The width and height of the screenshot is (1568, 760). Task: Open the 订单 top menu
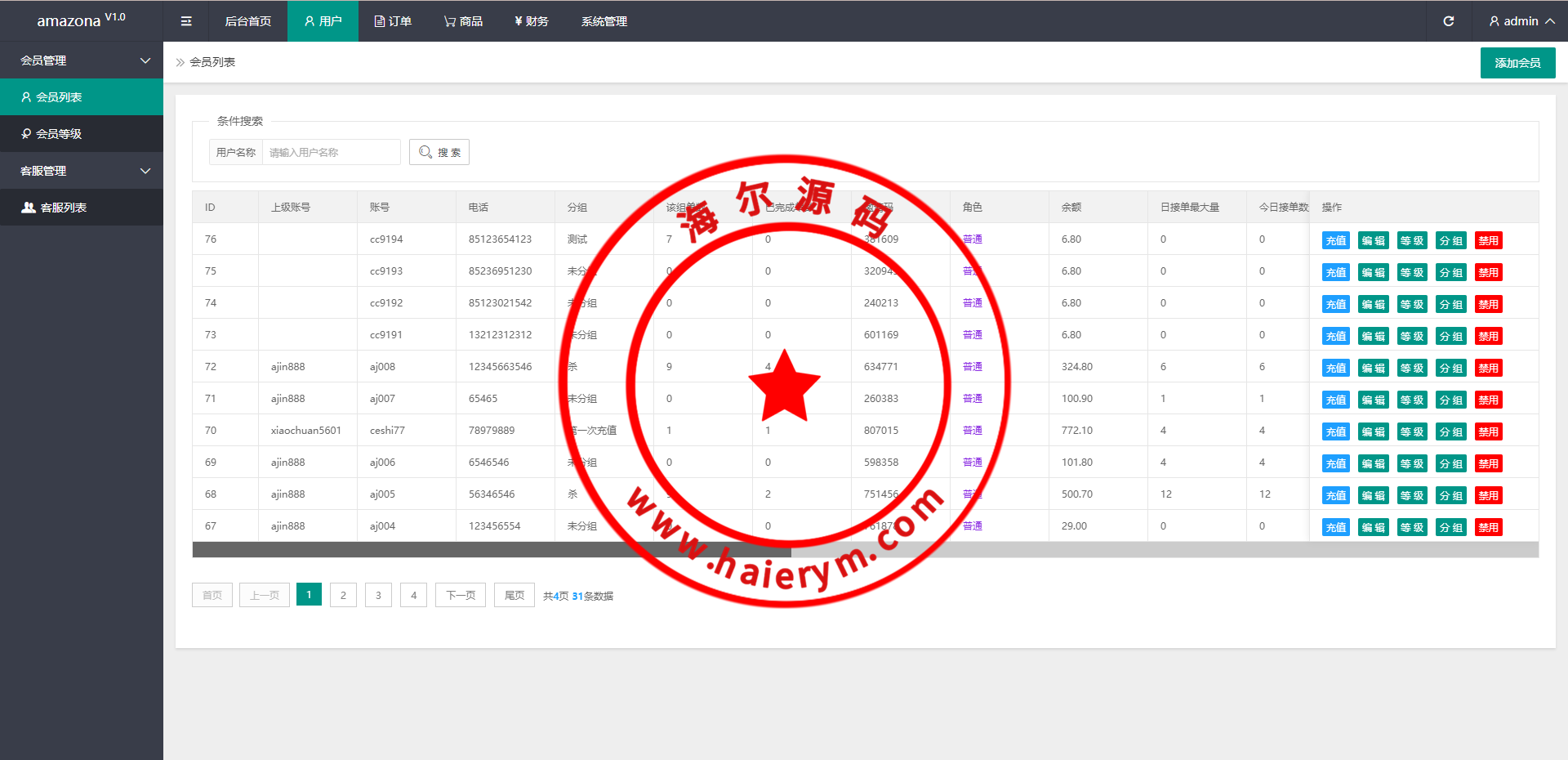click(393, 21)
